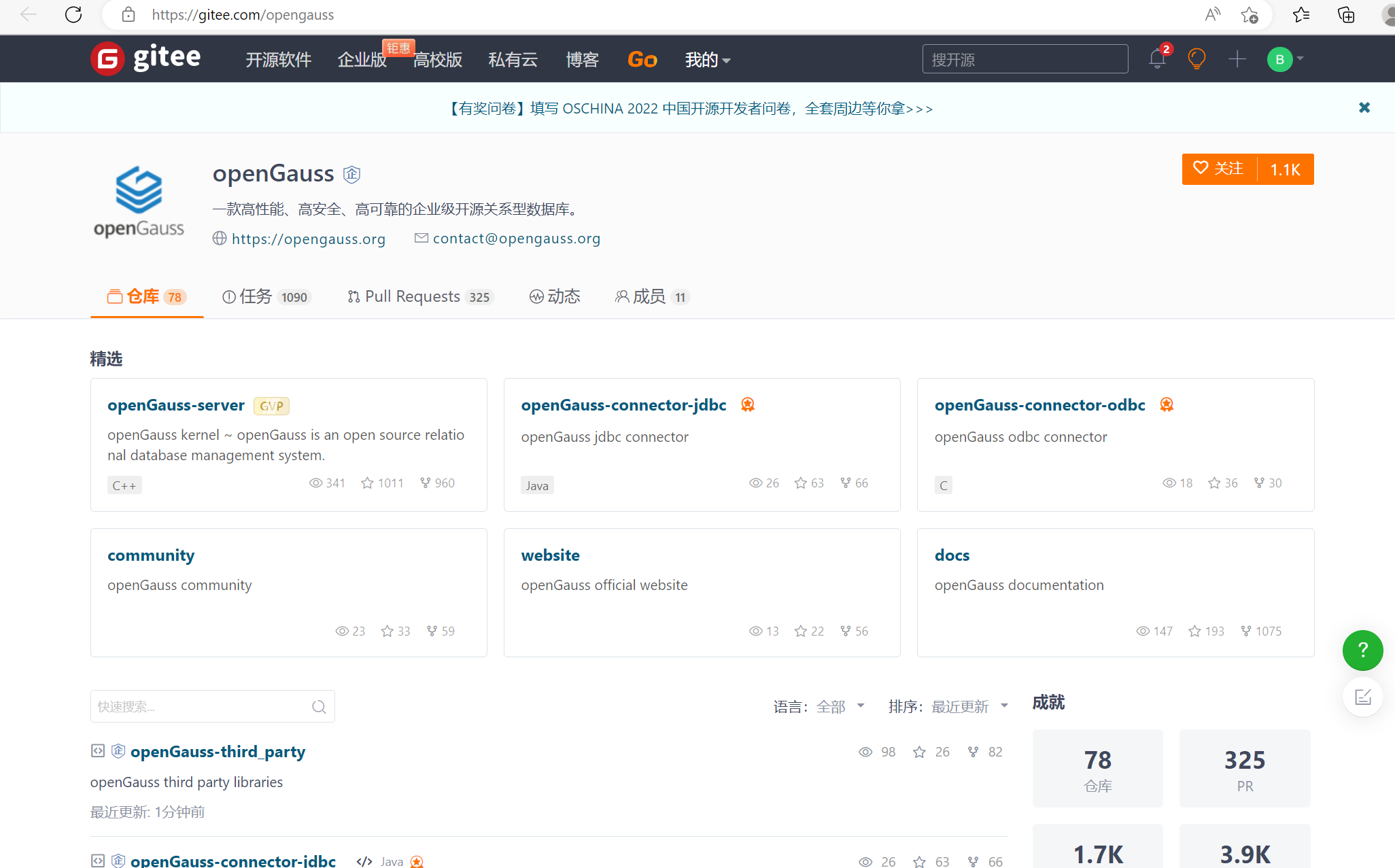Screen dimensions: 1395x868
Task: Add page to favorites star
Action: 1250,14
